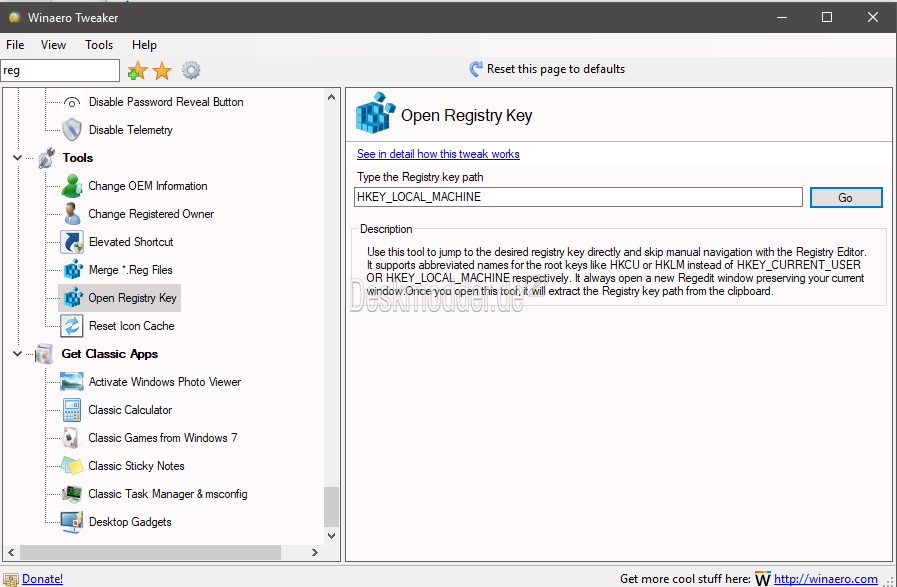Click the tree scrollbar down arrow
This screenshot has height=587, width=897.
click(331, 536)
